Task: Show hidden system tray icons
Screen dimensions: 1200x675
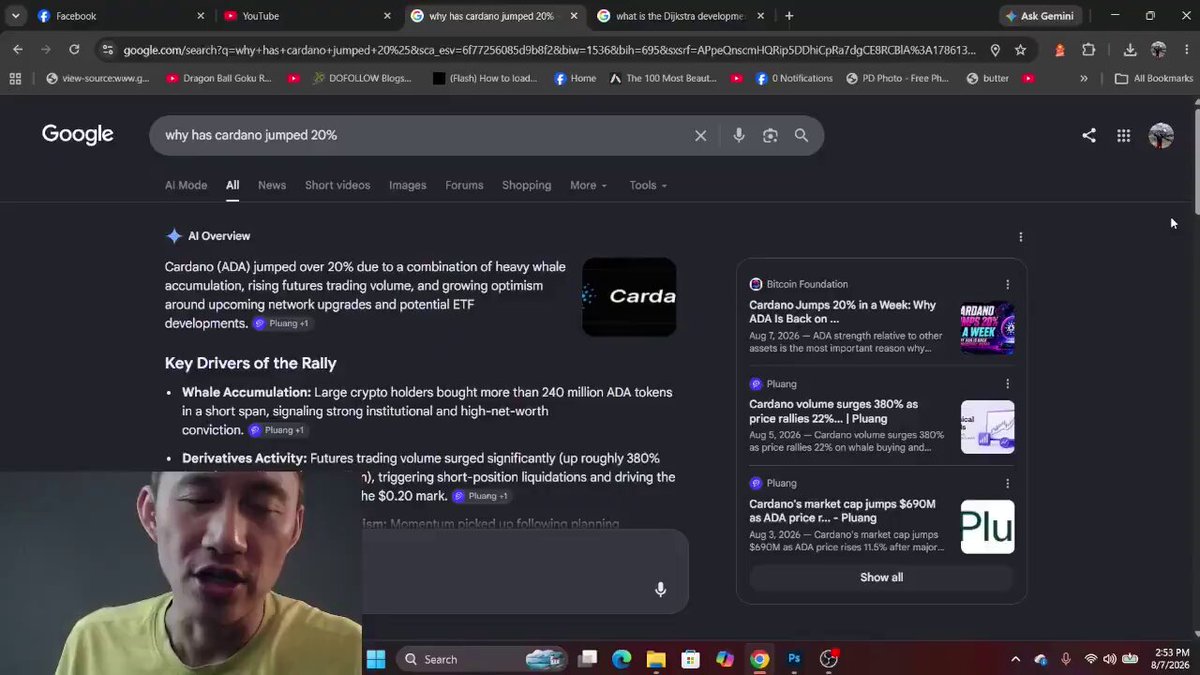Action: (1016, 659)
